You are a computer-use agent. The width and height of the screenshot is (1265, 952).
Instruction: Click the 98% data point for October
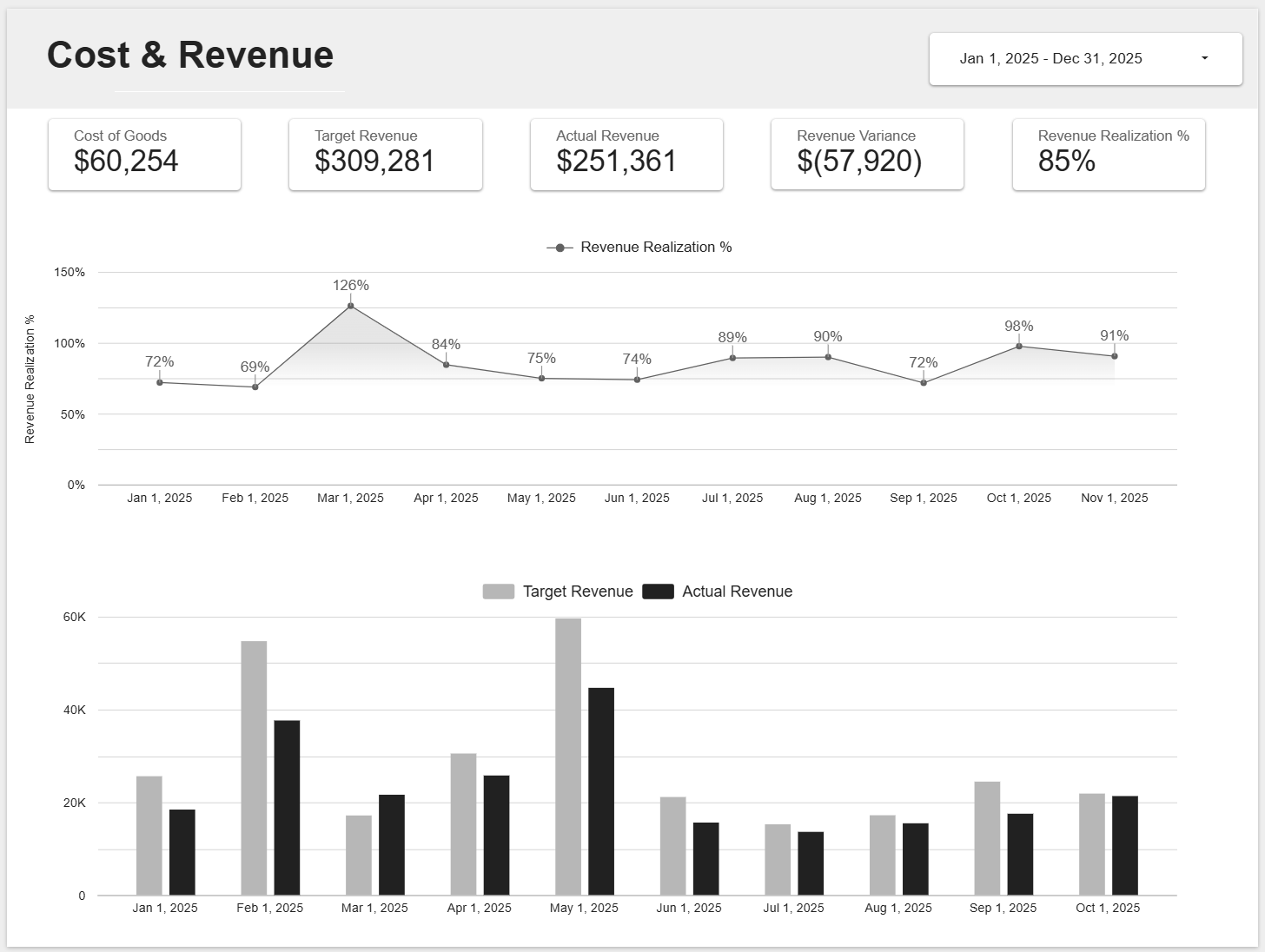click(x=1019, y=345)
